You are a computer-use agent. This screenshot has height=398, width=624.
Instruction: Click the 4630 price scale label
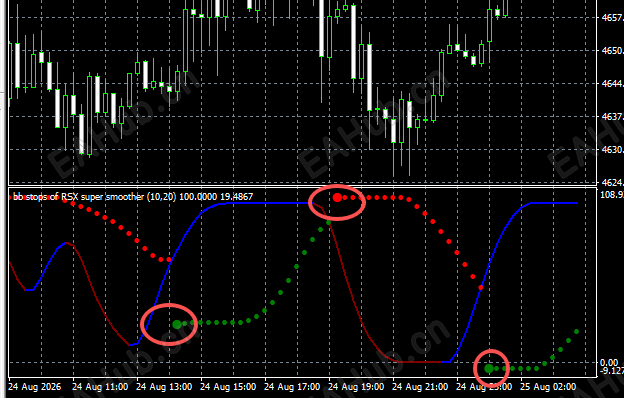(612, 150)
